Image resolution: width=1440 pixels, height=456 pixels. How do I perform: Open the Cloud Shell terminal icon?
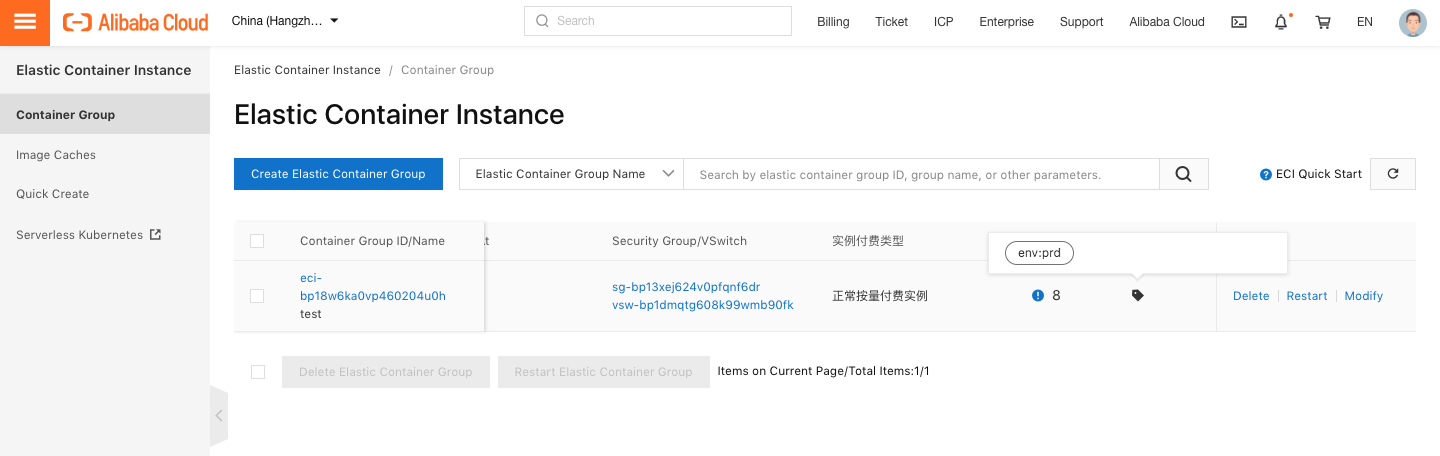[1239, 22]
